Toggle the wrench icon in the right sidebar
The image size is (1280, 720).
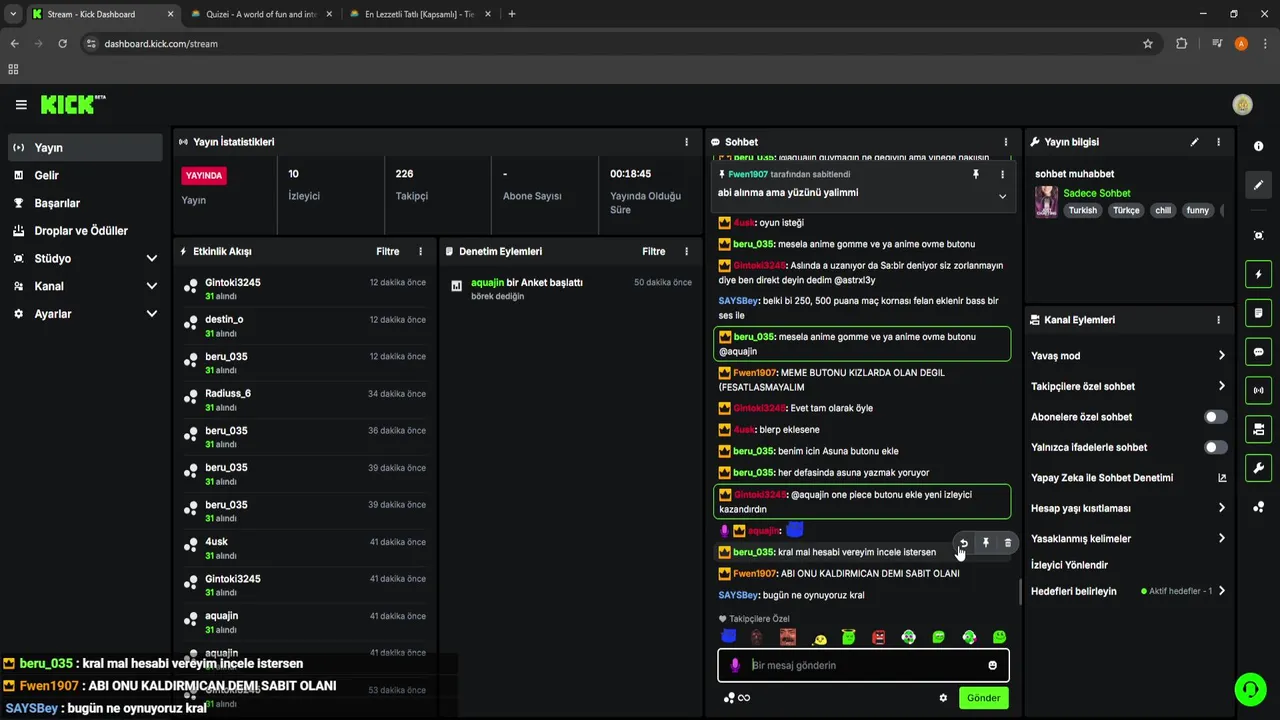coord(1258,468)
